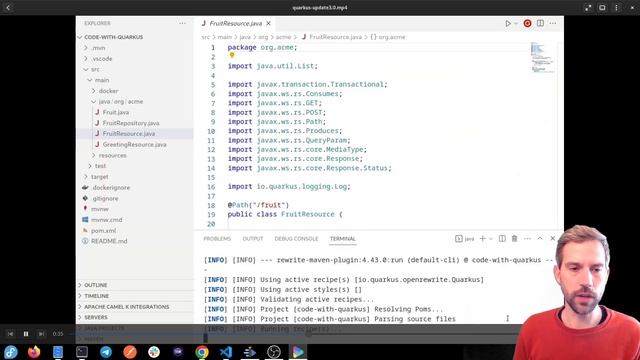
Task: Split the terminal panel
Action: [x=502, y=238]
